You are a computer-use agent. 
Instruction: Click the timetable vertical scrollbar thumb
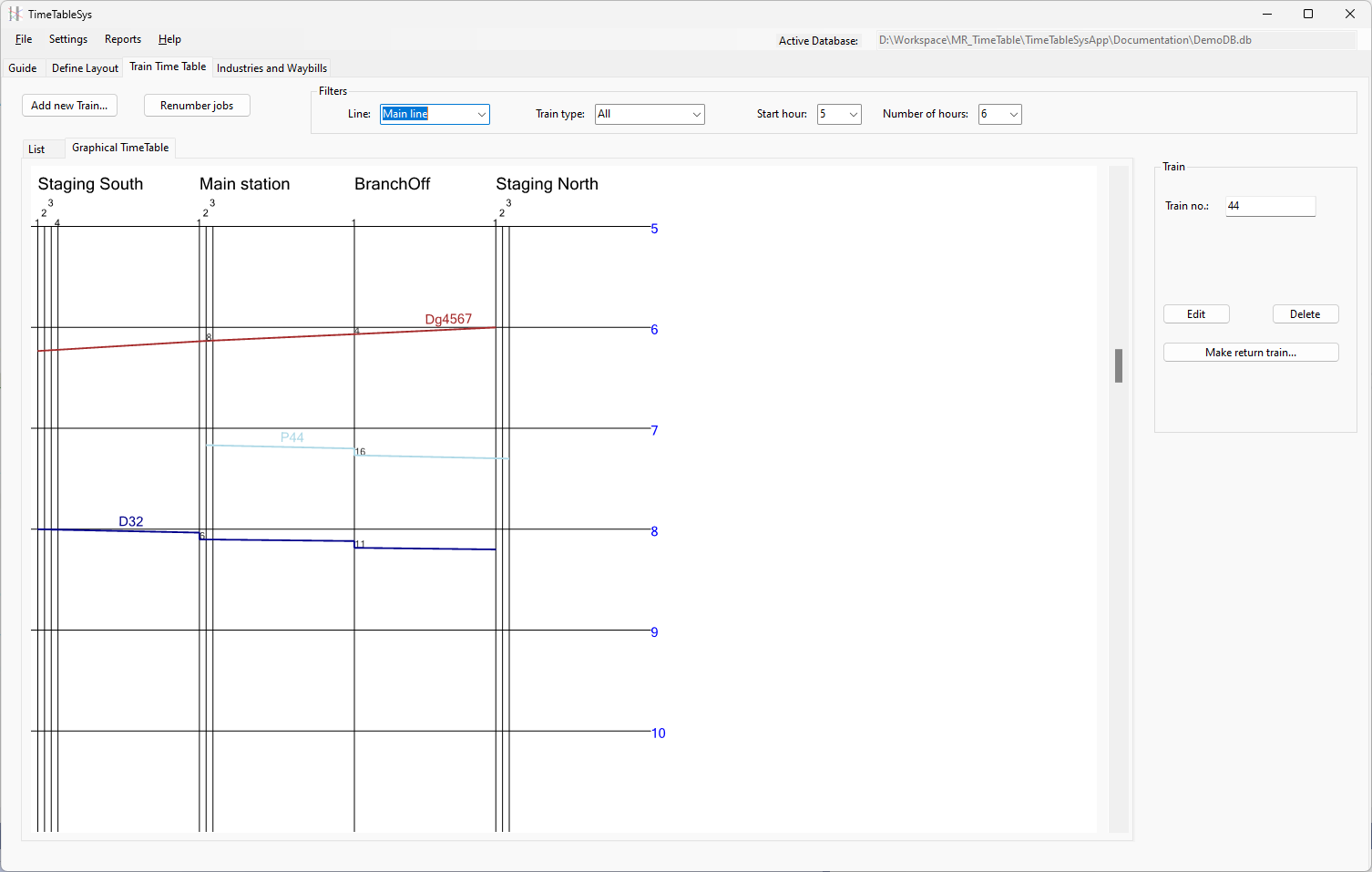click(x=1119, y=365)
